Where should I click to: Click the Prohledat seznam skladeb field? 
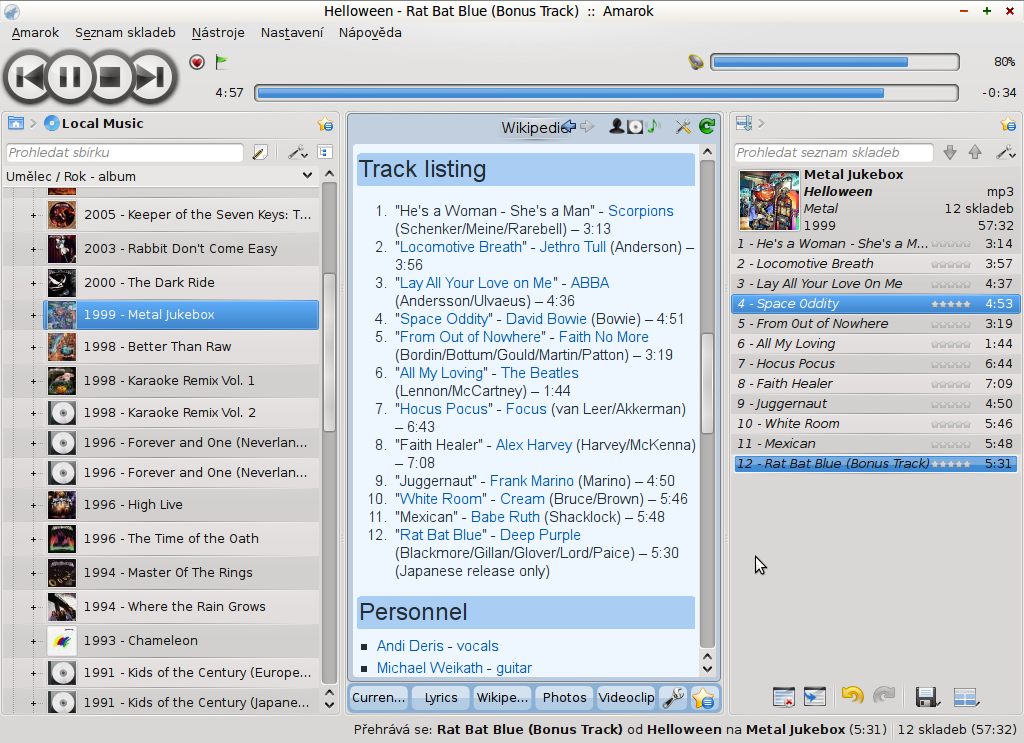[x=833, y=152]
